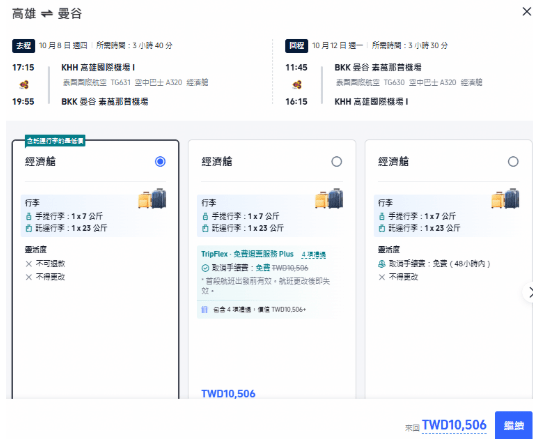Screen dimensions: 533x439
Task: Click the gift icon beside 4 benefits value
Action: pyautogui.click(x=204, y=309)
